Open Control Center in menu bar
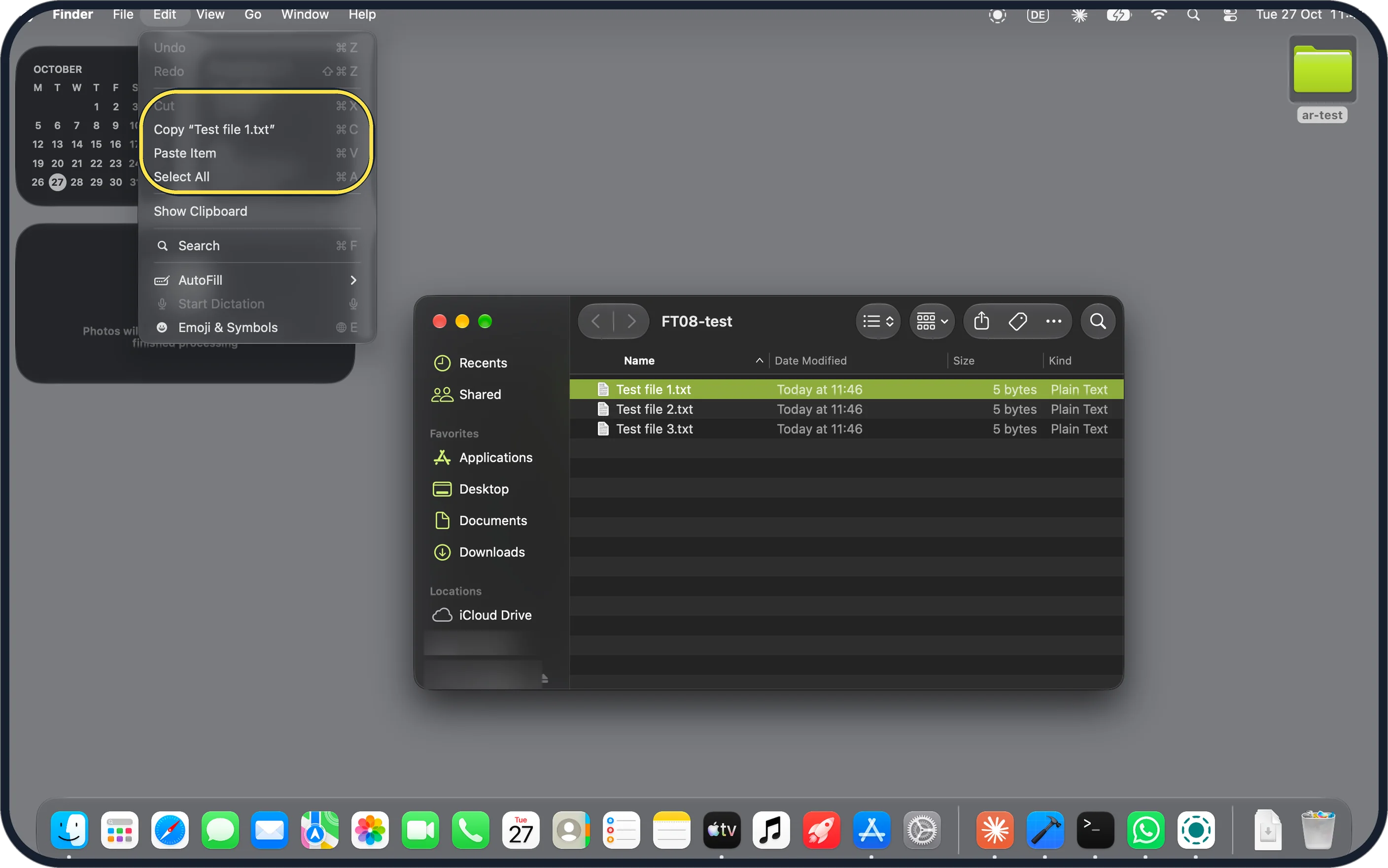This screenshot has width=1388, height=868. click(x=1229, y=15)
